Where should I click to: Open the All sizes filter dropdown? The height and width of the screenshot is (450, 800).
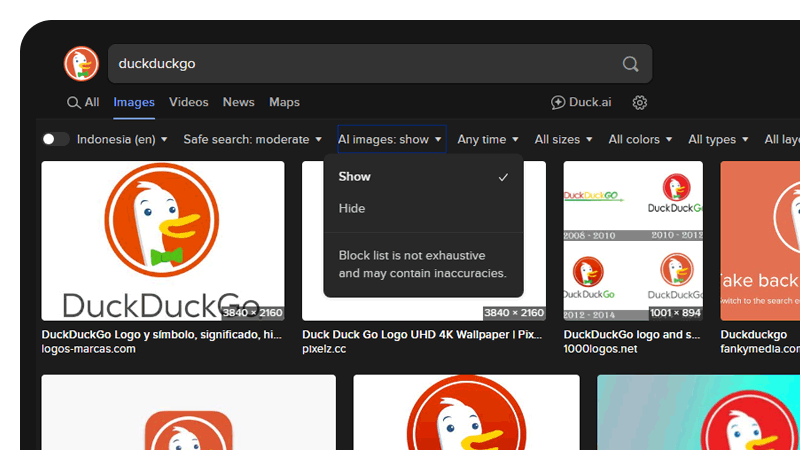click(x=563, y=139)
